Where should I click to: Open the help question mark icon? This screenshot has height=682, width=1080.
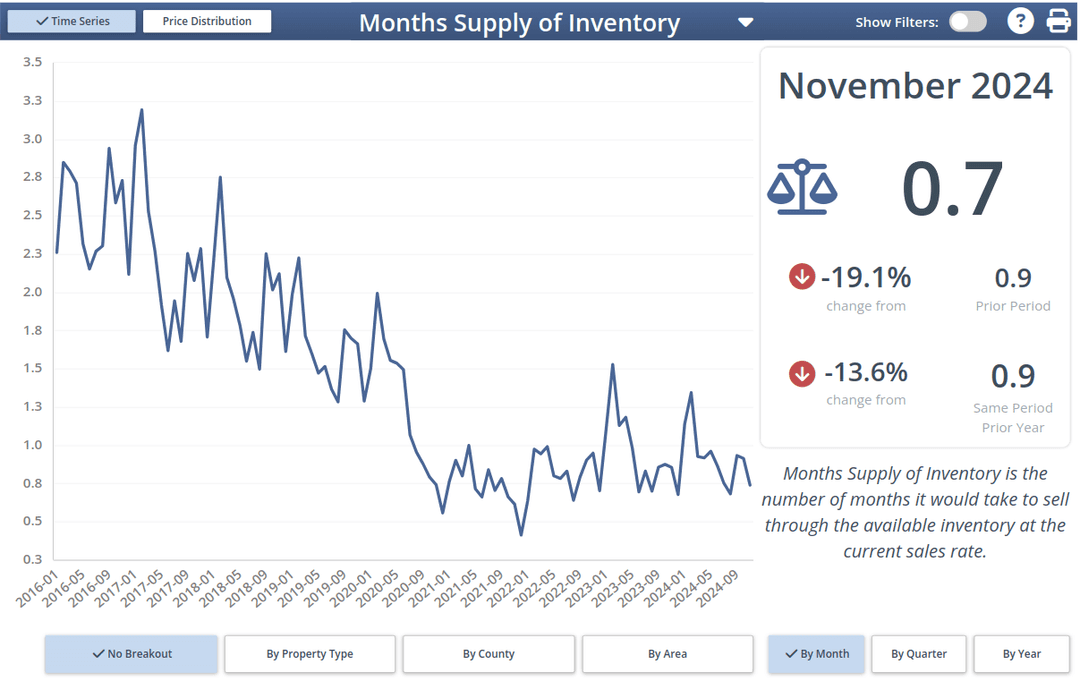pos(1020,20)
